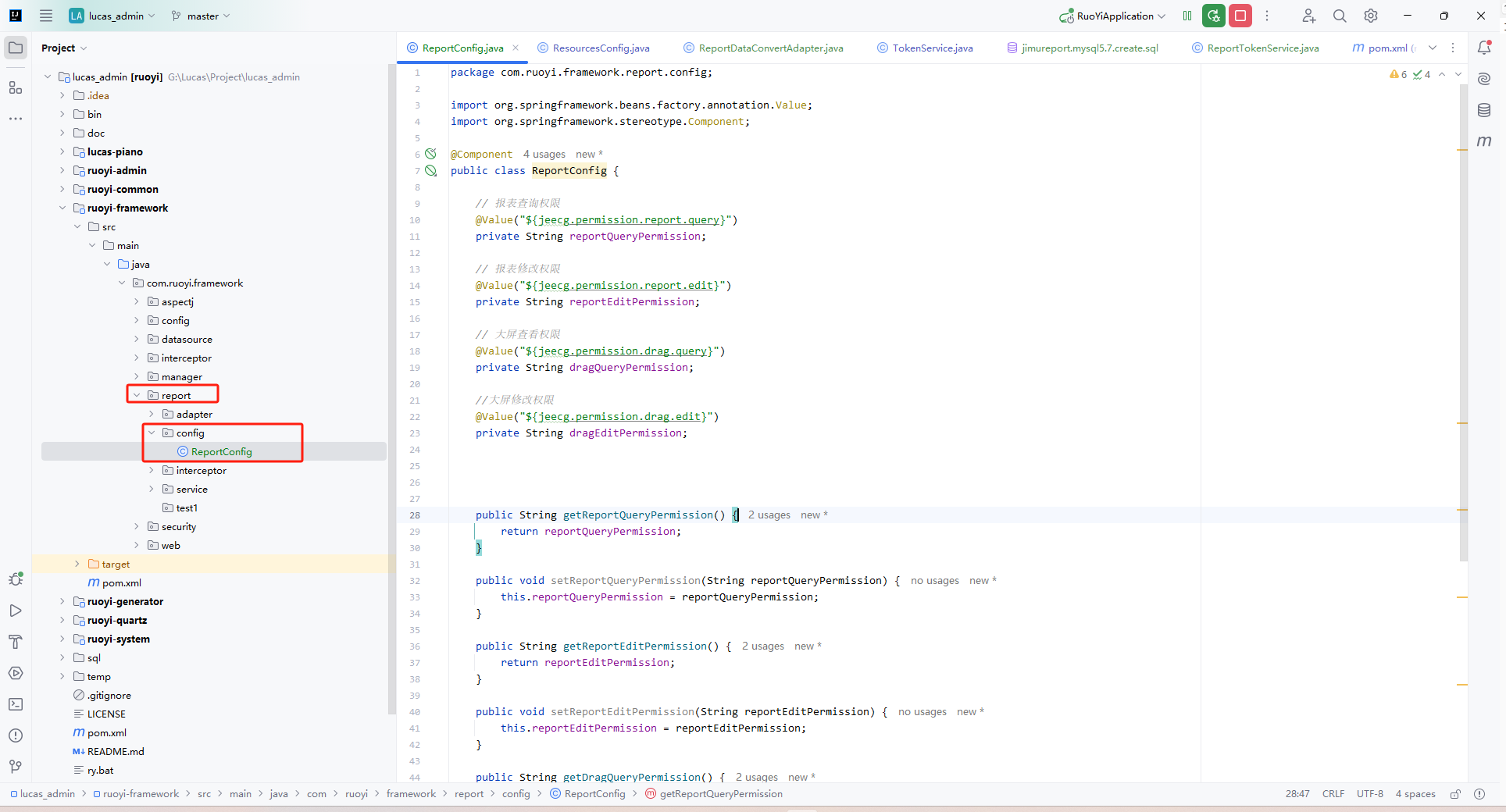
Task: Switch to ResourcesConfig.java tab
Action: coord(594,48)
